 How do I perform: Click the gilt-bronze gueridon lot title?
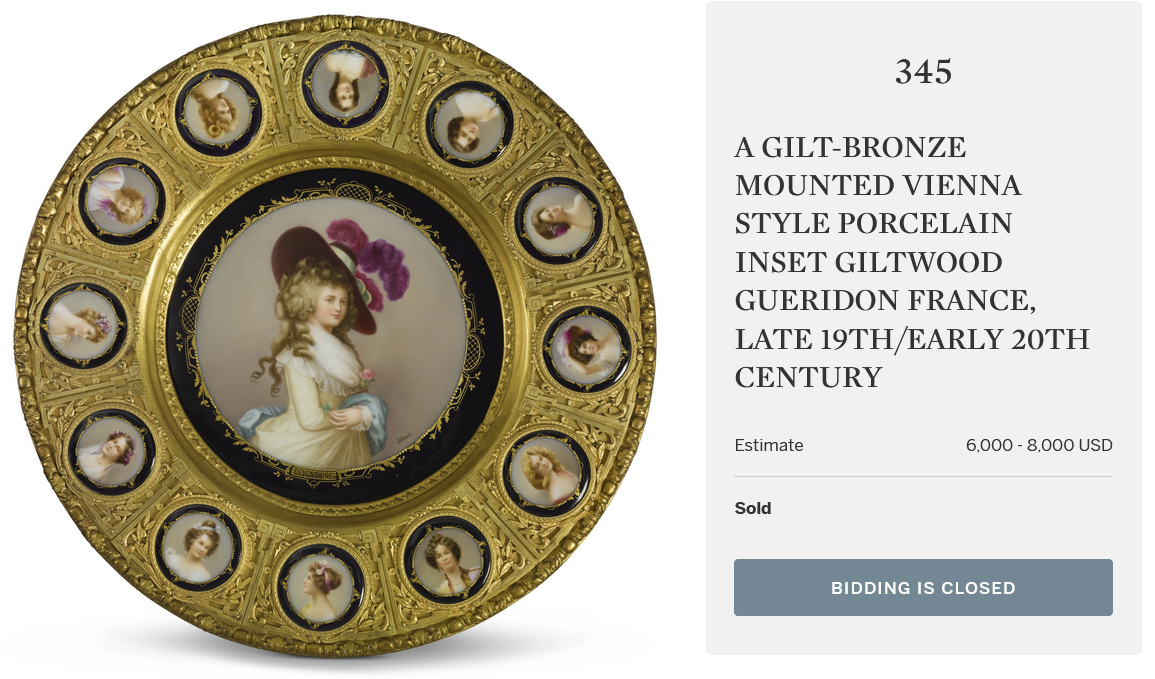[x=912, y=262]
